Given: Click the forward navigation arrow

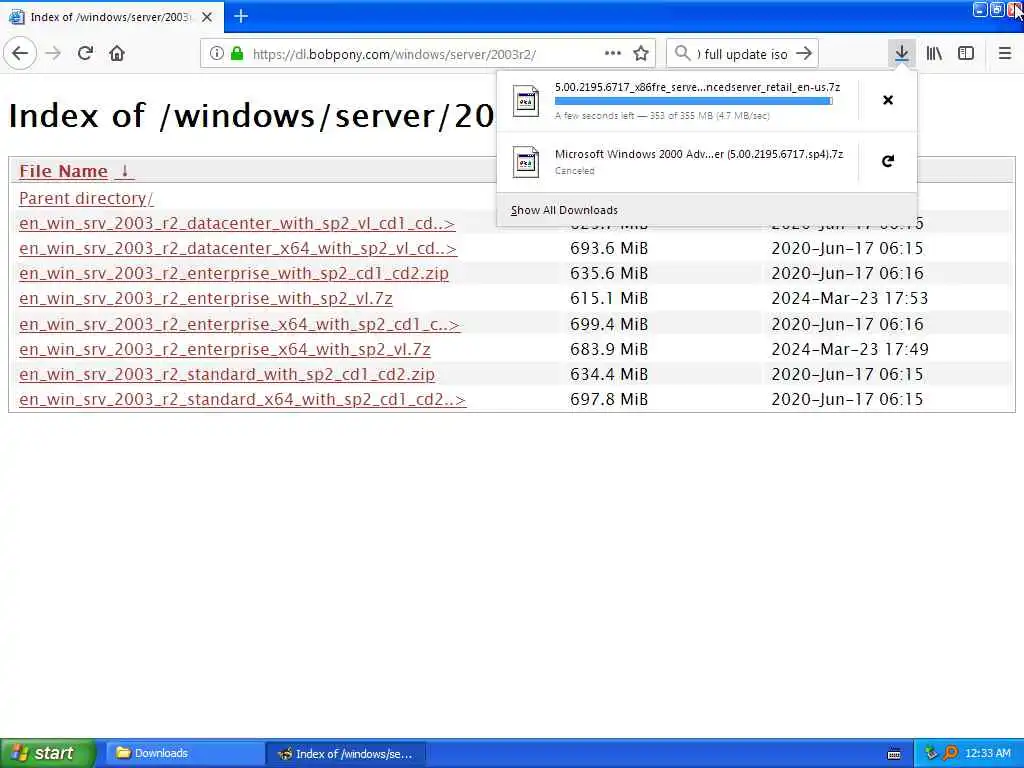Looking at the screenshot, I should (54, 54).
